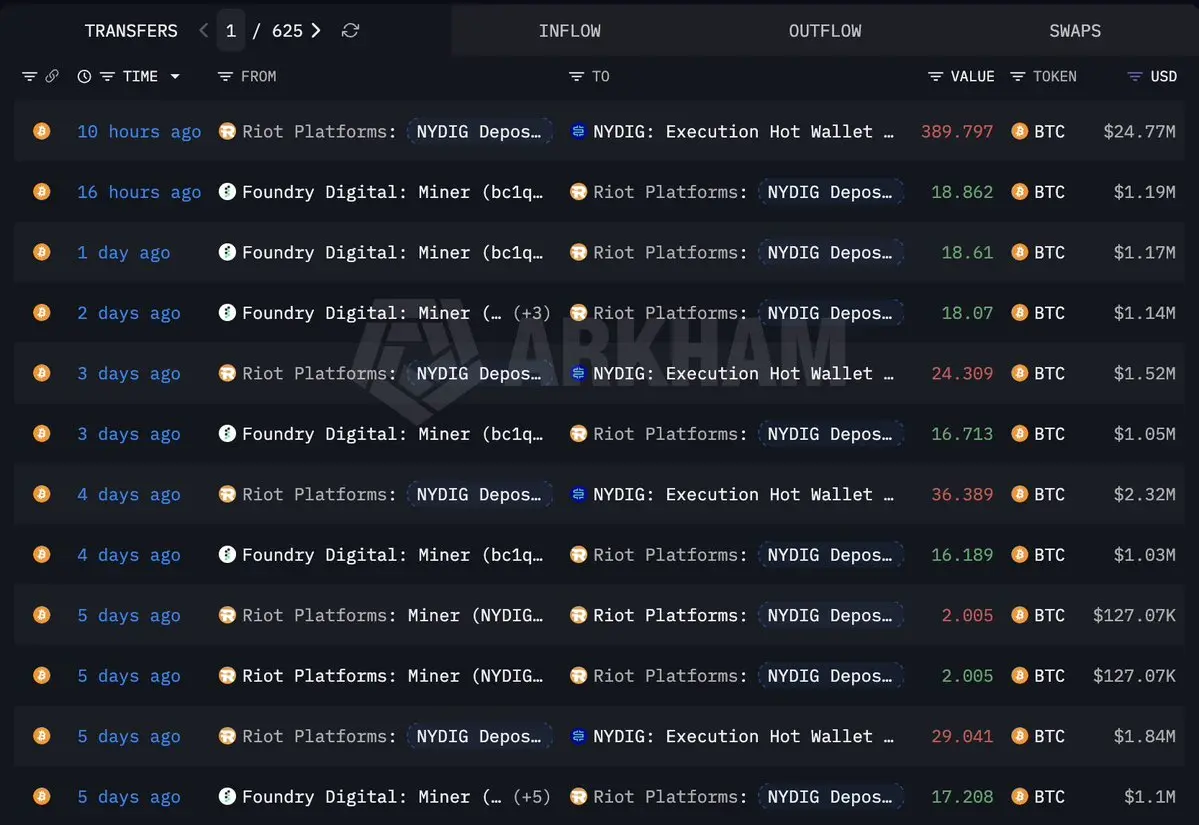Switch to the OUTFLOW tab
This screenshot has width=1199, height=825.
[825, 31]
